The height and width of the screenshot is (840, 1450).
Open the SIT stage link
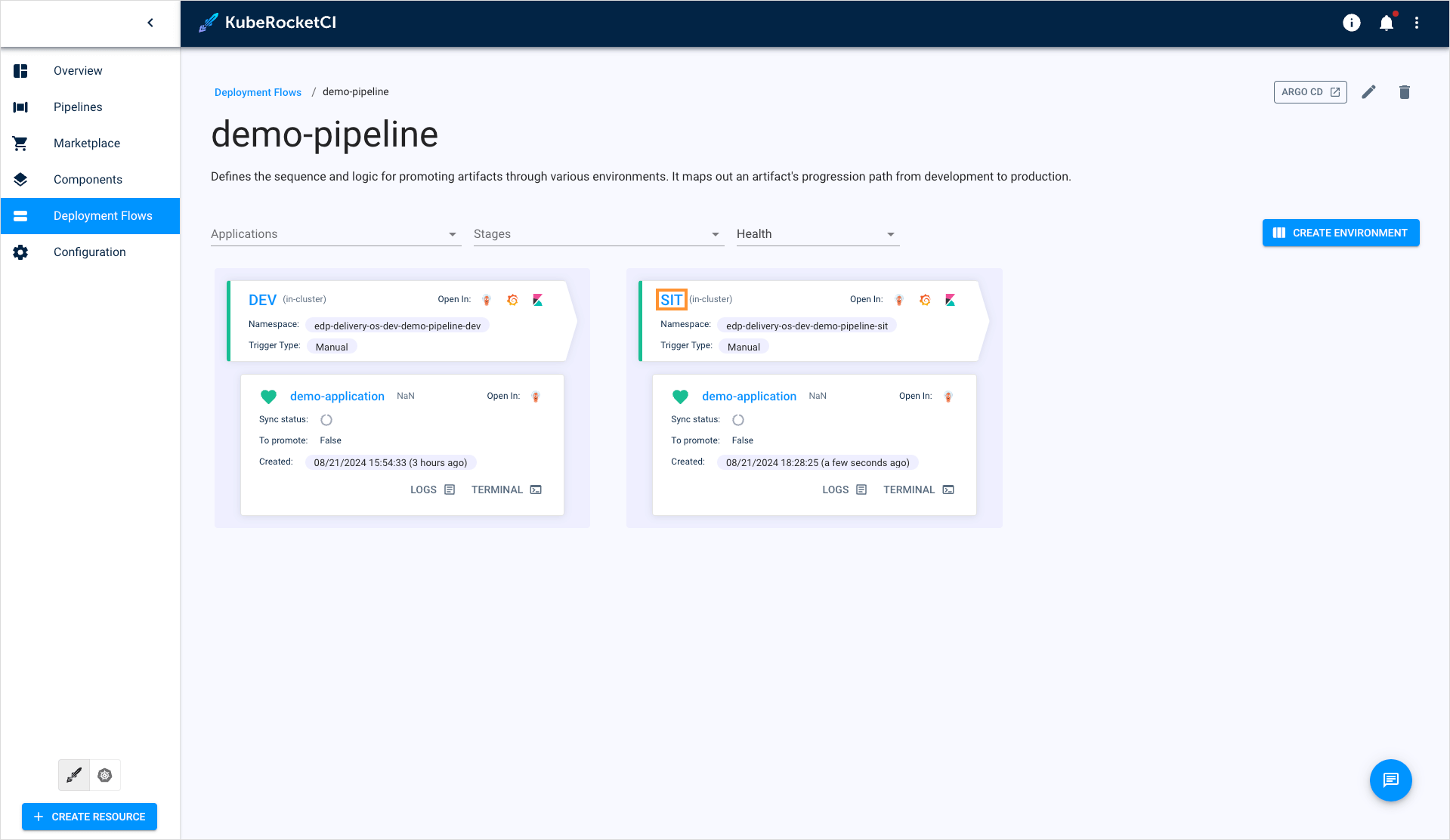671,300
